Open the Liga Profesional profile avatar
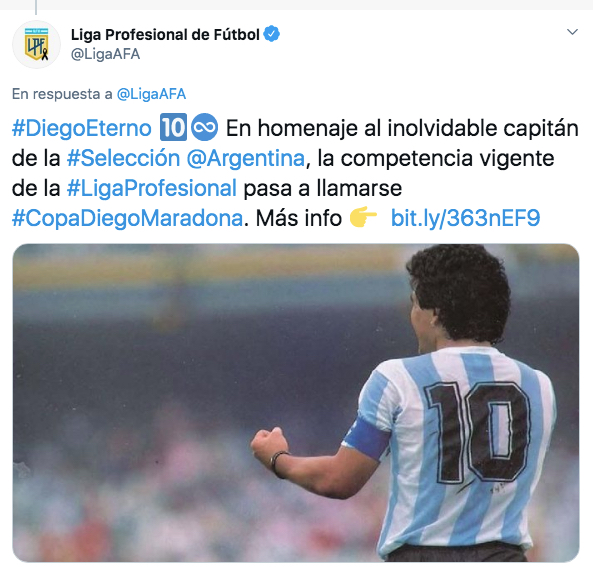The width and height of the screenshot is (593, 567). [x=36, y=44]
